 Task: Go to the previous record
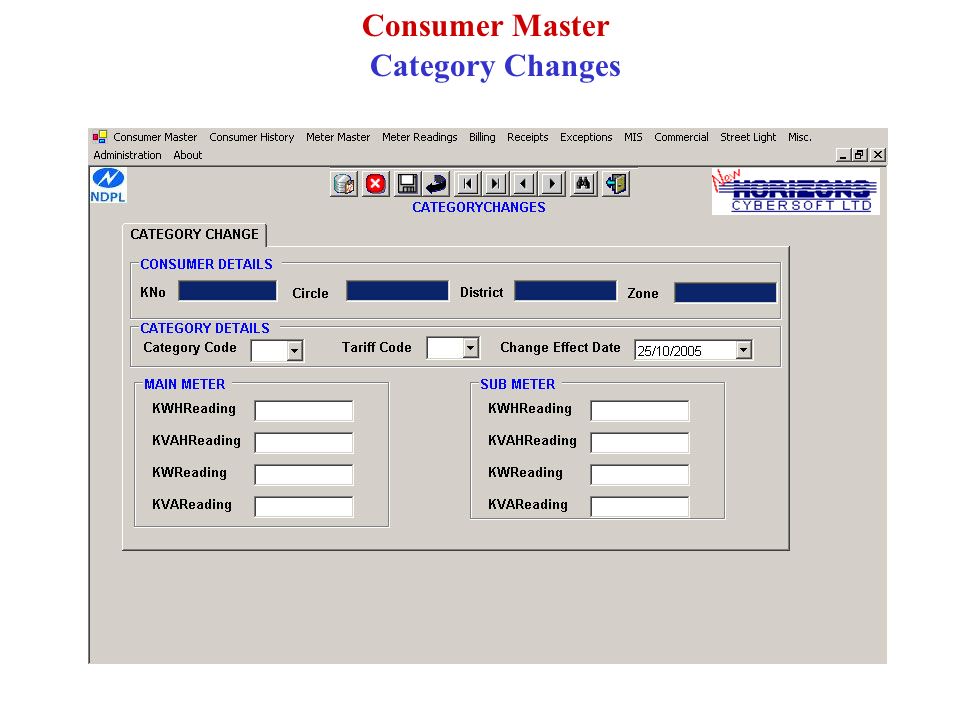pos(523,184)
